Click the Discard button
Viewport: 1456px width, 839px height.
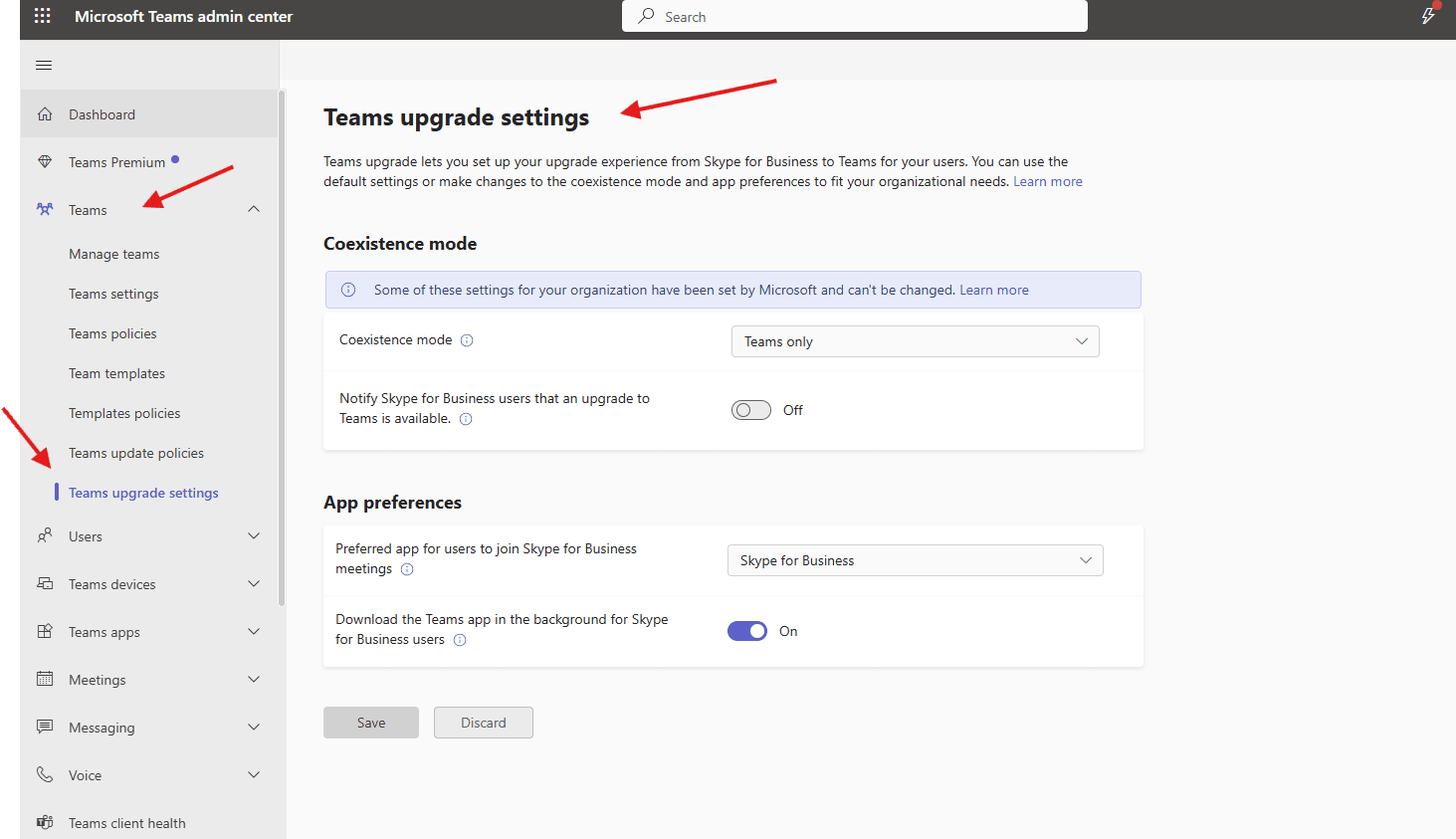[x=483, y=723]
